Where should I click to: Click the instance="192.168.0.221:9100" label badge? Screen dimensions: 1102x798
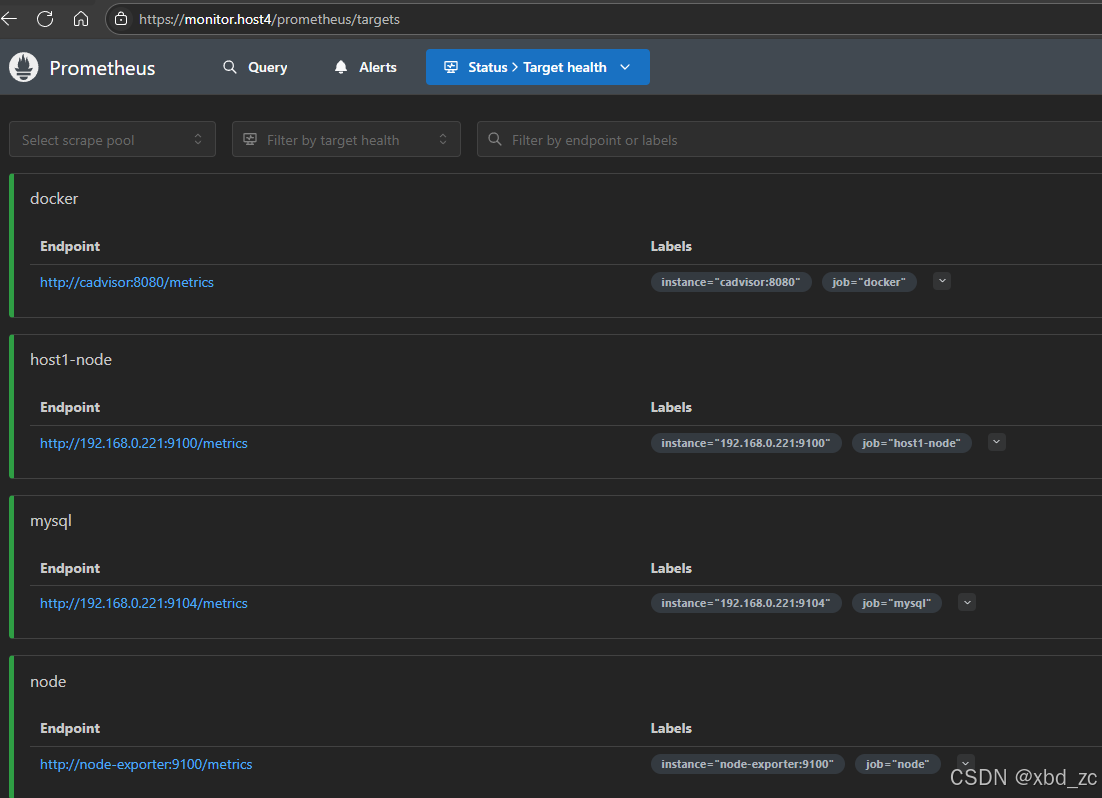click(746, 443)
